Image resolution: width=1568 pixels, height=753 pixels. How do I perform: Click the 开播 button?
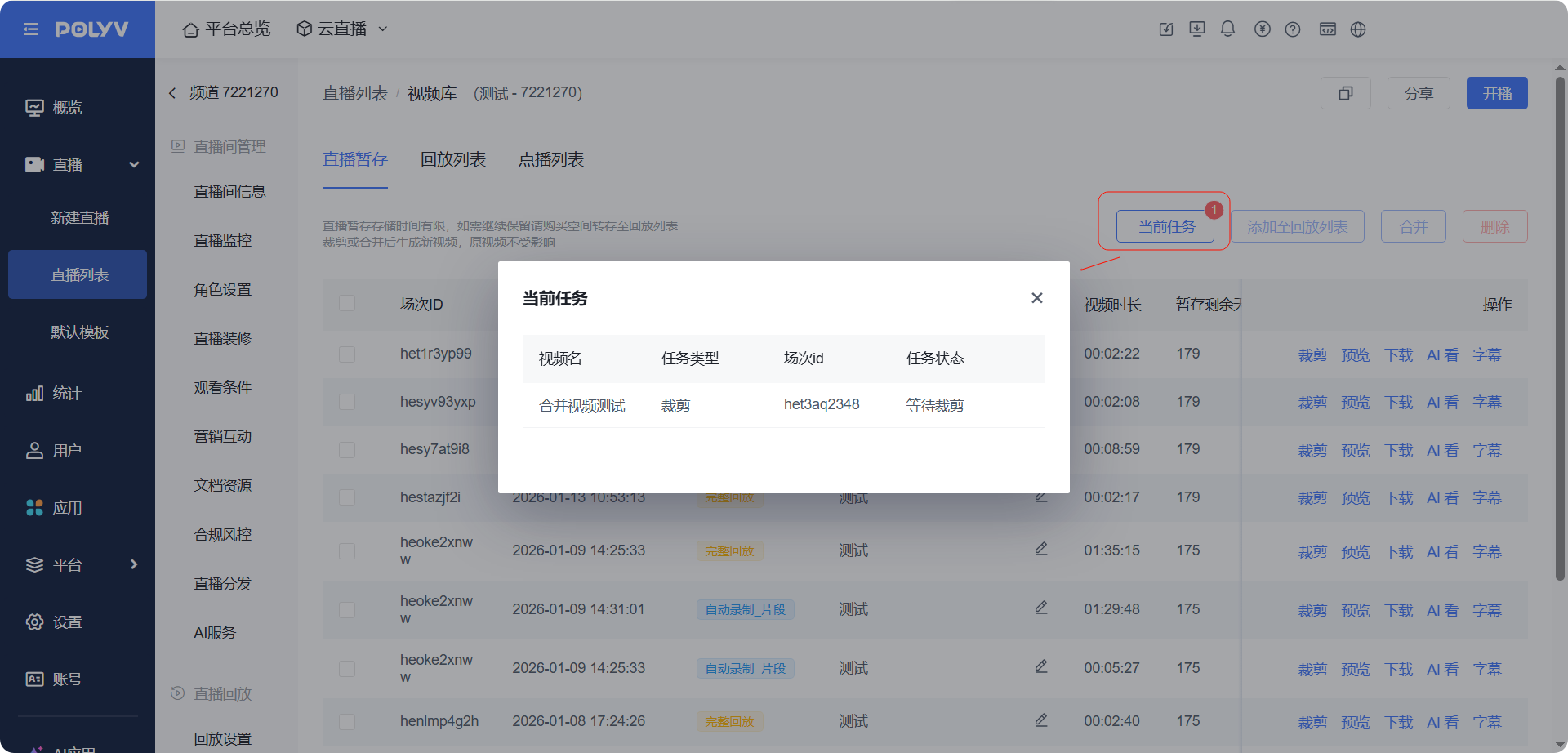[1497, 93]
